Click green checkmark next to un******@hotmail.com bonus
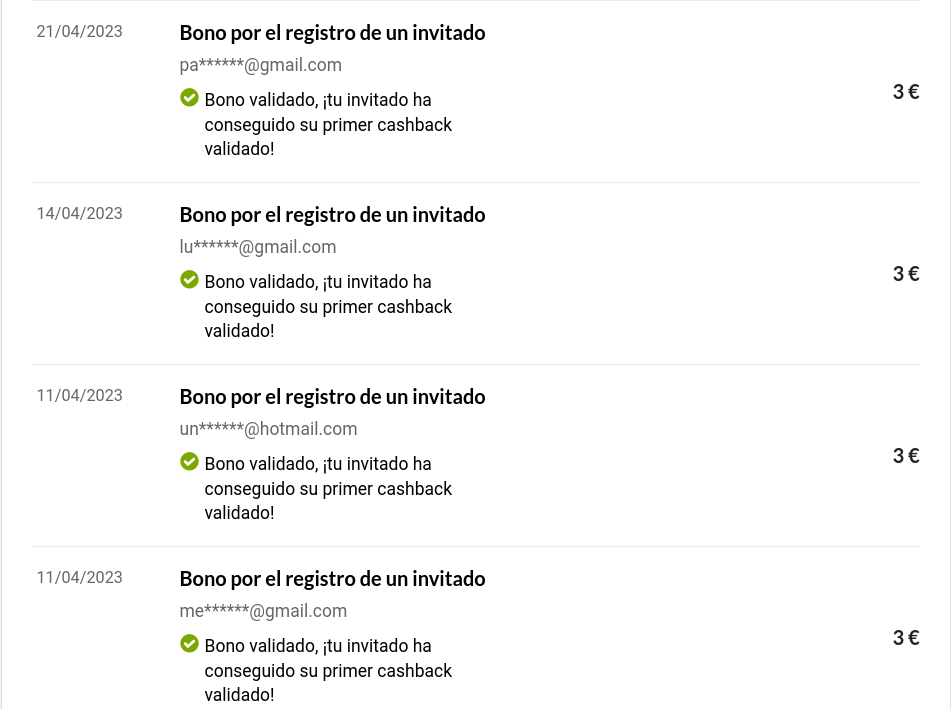951x709 pixels. 189,462
